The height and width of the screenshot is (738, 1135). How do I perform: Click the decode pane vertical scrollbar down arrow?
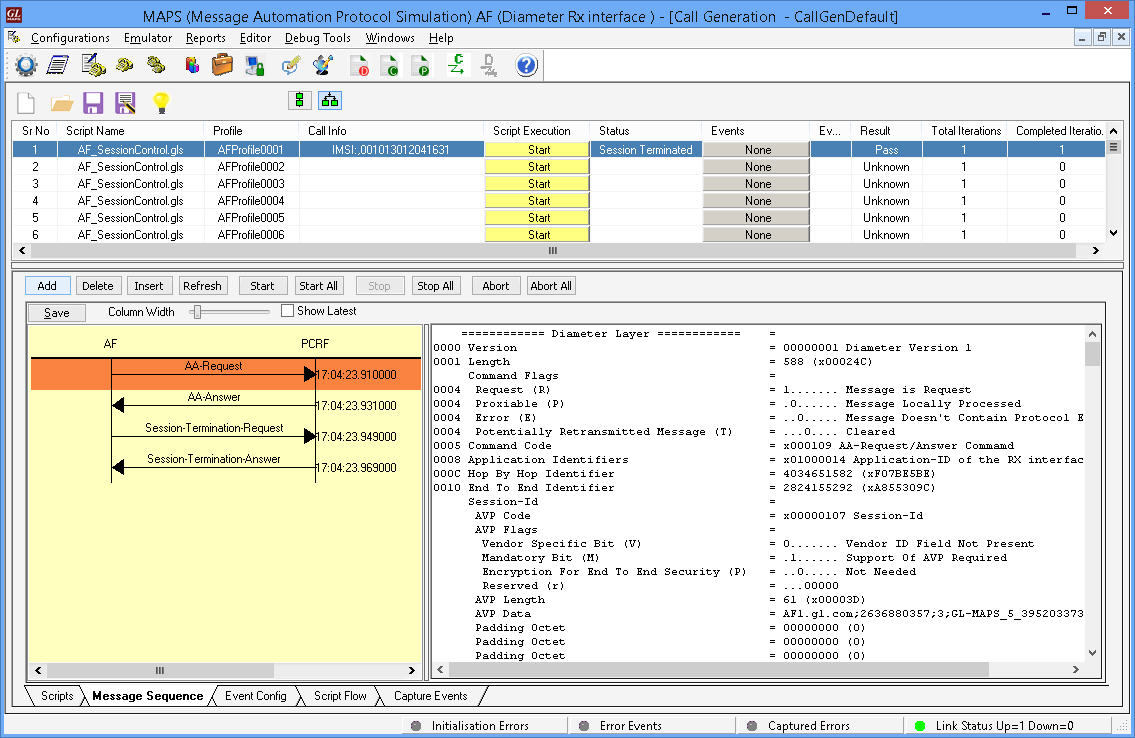(x=1092, y=653)
